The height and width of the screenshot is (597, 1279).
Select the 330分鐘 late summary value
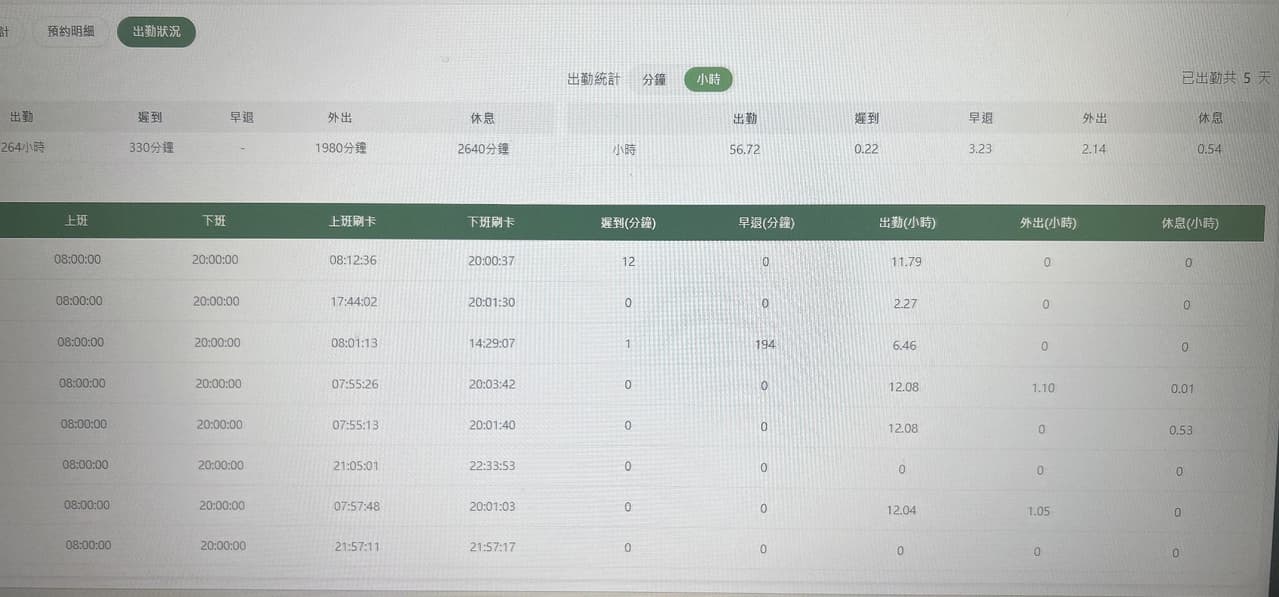pos(151,148)
